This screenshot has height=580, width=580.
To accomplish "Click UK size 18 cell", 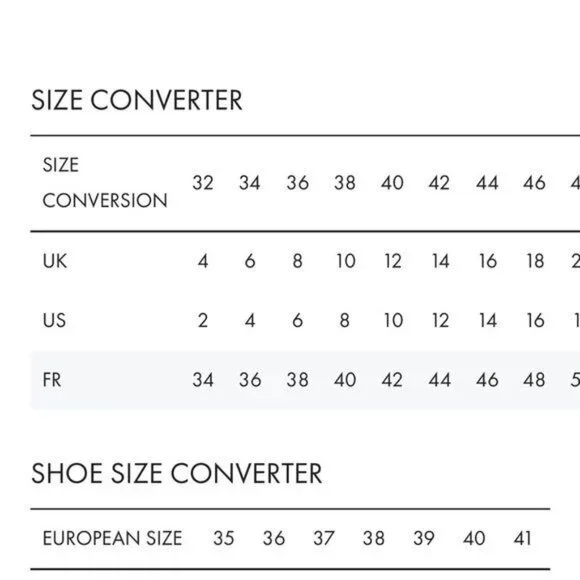I will pyautogui.click(x=535, y=261).
